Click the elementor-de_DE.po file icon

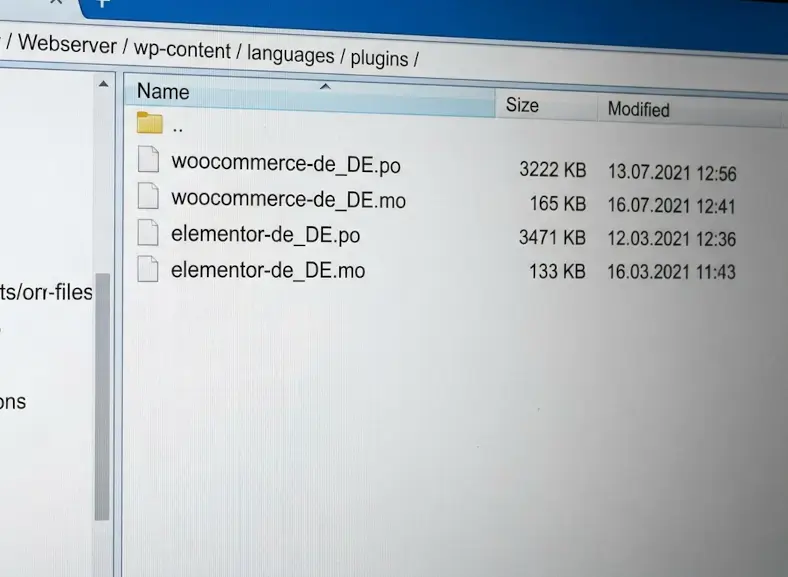(148, 232)
